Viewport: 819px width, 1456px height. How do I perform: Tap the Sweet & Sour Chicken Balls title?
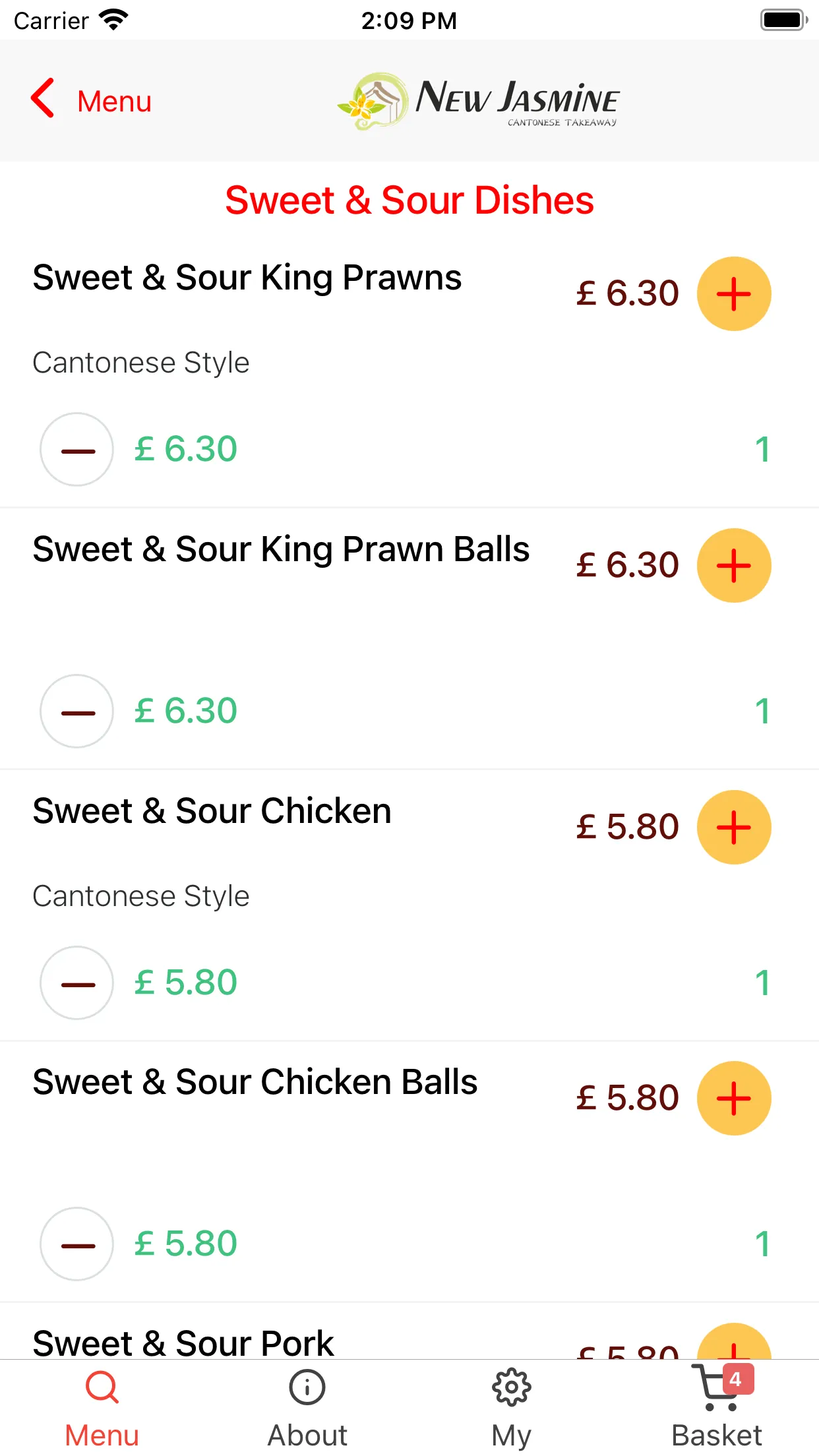point(255,1081)
